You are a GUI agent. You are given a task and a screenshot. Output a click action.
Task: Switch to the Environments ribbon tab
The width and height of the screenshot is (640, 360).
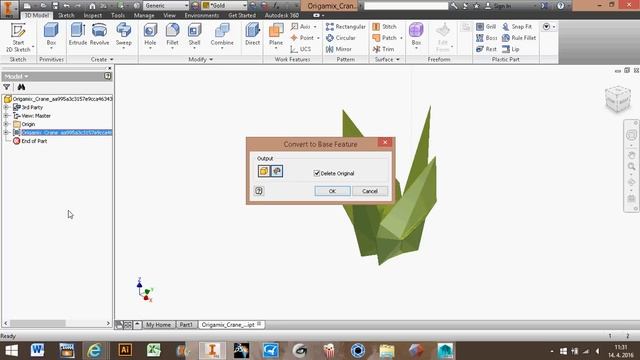click(x=202, y=16)
